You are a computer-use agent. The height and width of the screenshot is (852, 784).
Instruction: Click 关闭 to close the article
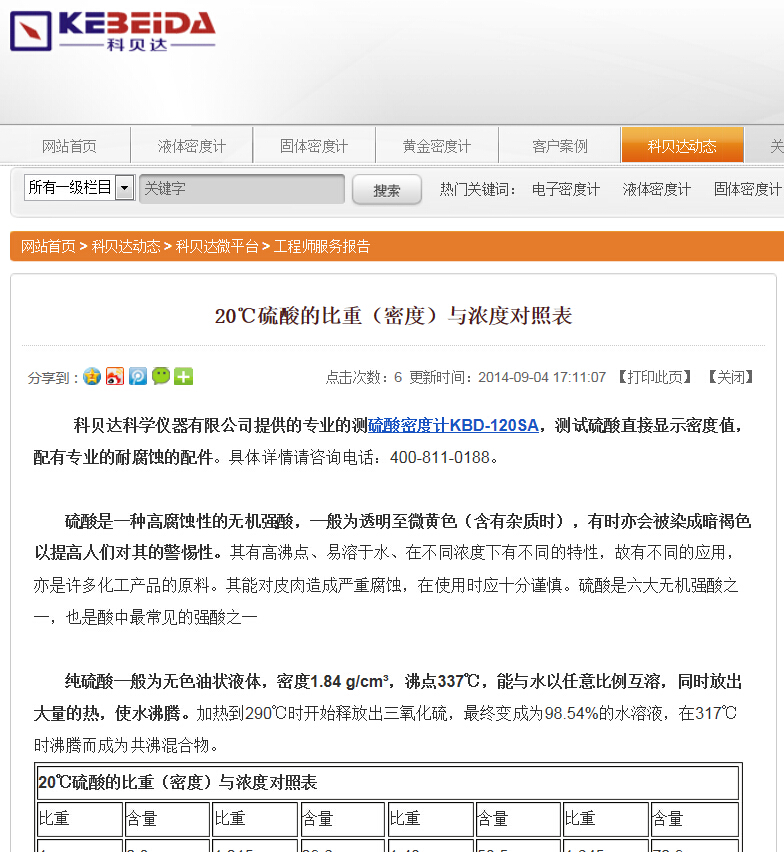click(x=731, y=377)
